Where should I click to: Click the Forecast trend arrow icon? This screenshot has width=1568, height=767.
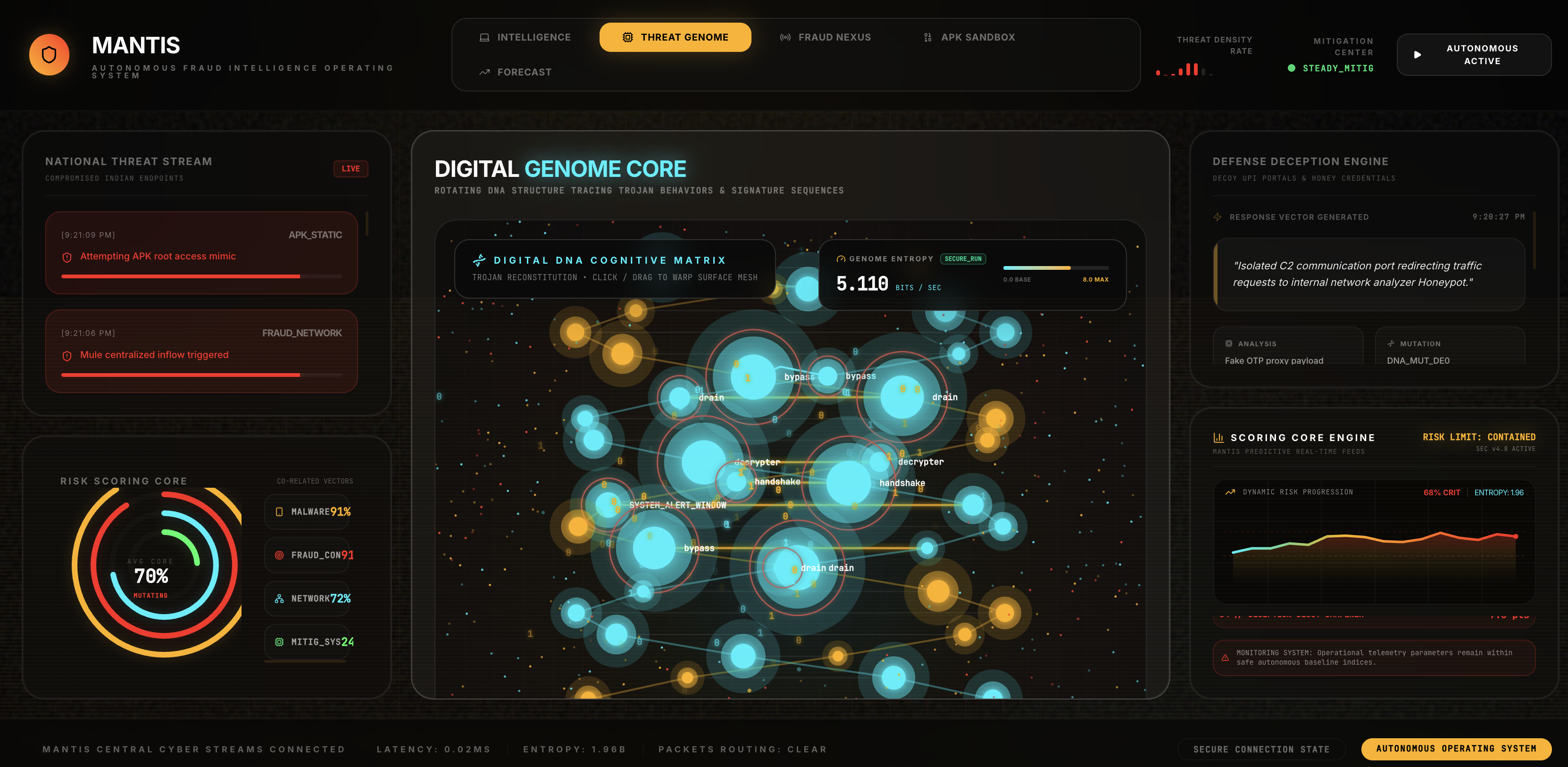[484, 73]
